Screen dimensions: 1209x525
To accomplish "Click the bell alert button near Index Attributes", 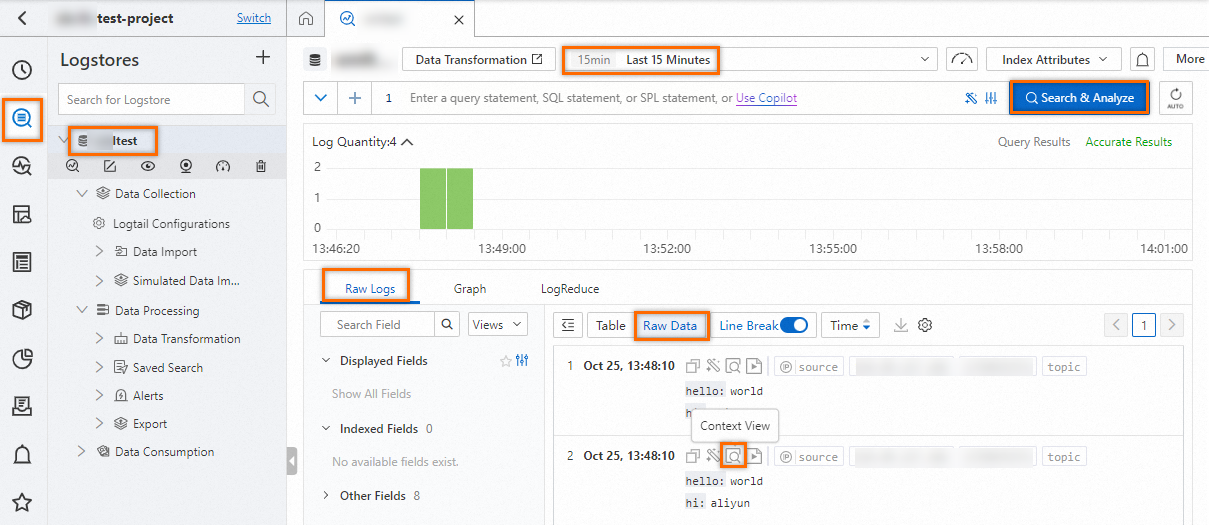I will pyautogui.click(x=1143, y=59).
